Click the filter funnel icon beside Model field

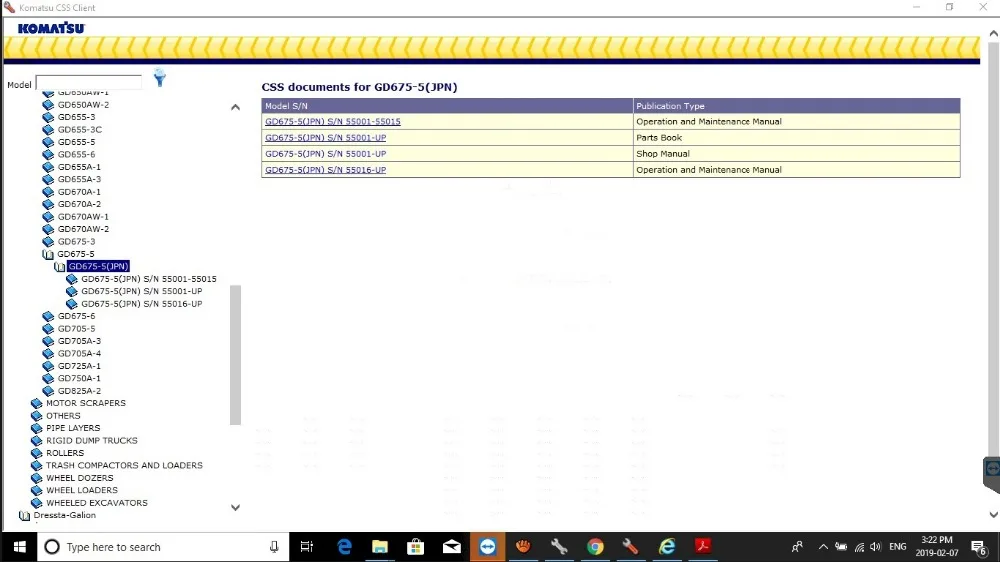coord(159,78)
